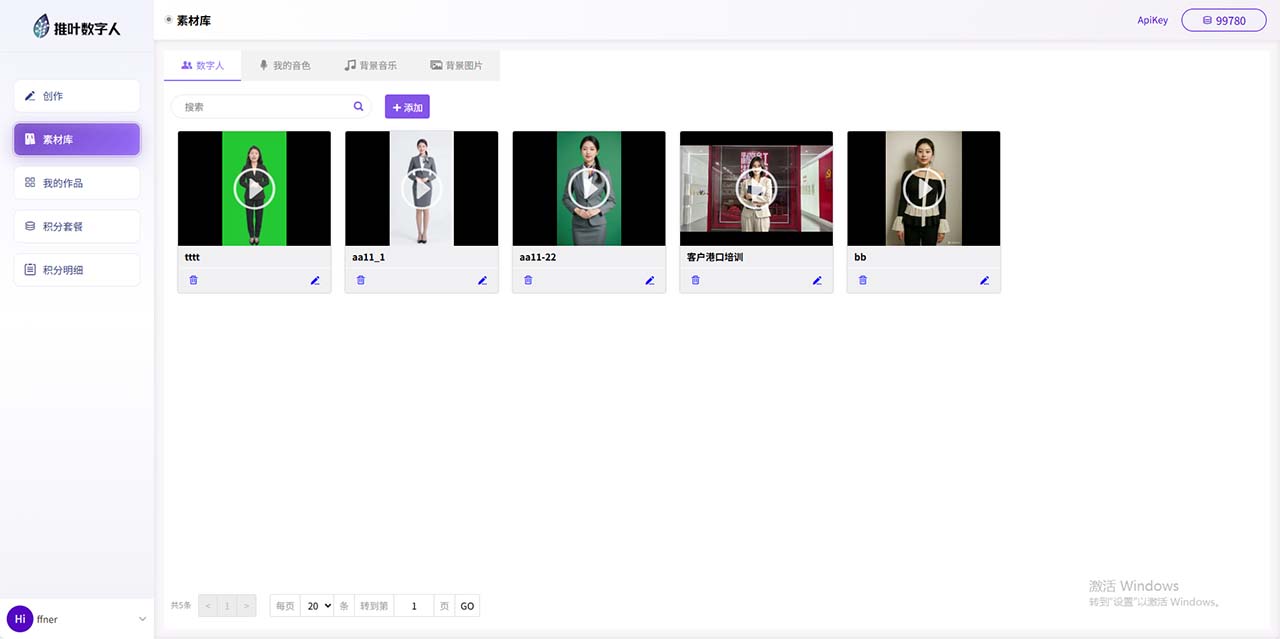Select the 背景图片 tab

coord(457,66)
